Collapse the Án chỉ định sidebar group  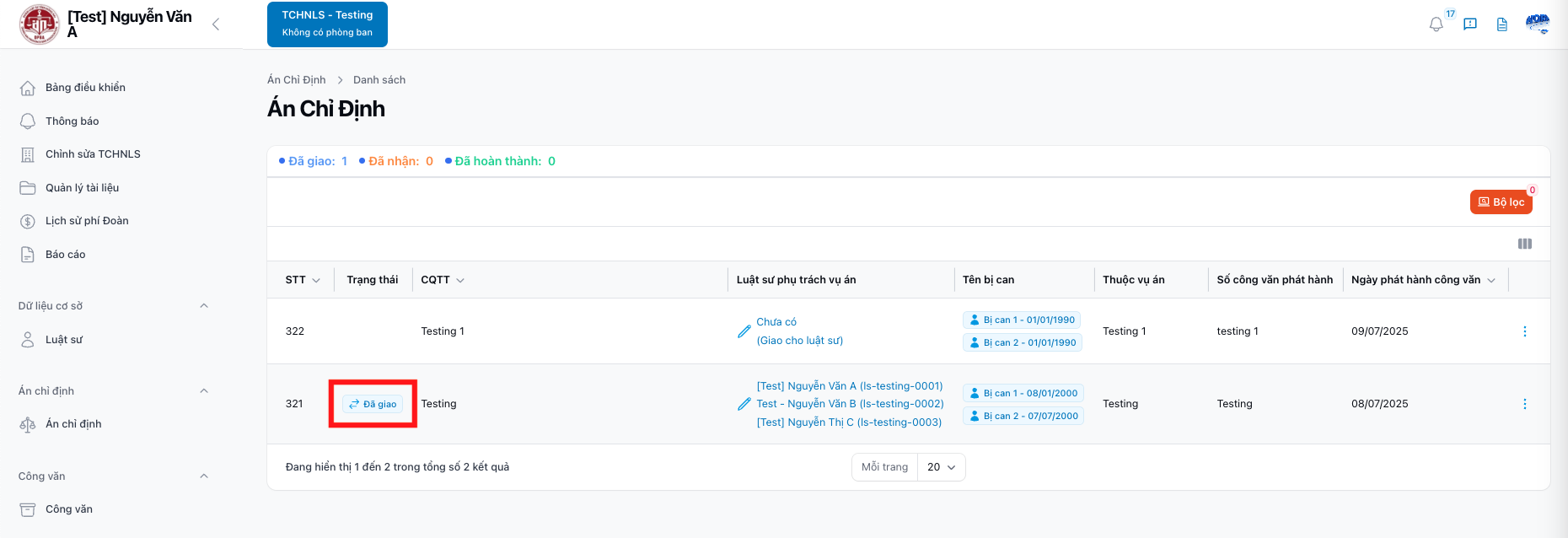(204, 391)
